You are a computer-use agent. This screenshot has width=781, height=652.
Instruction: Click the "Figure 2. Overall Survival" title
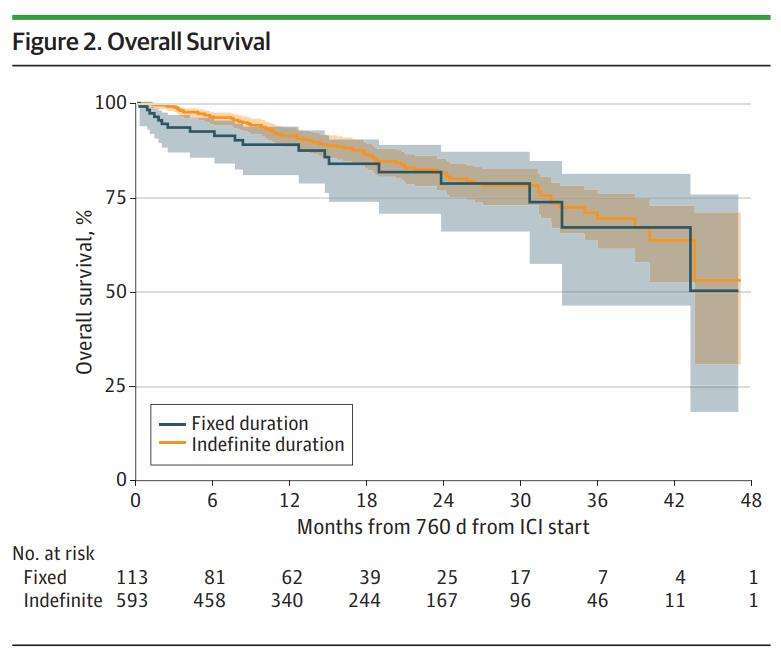(x=140, y=42)
